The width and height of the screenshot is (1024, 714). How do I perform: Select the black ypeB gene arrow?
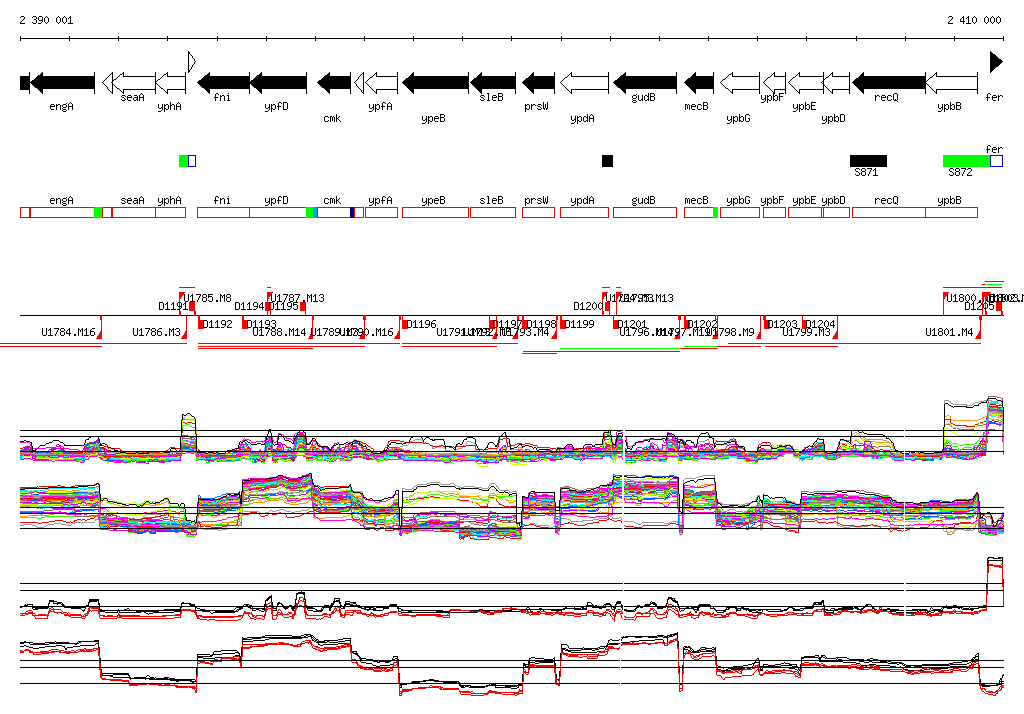click(436, 82)
